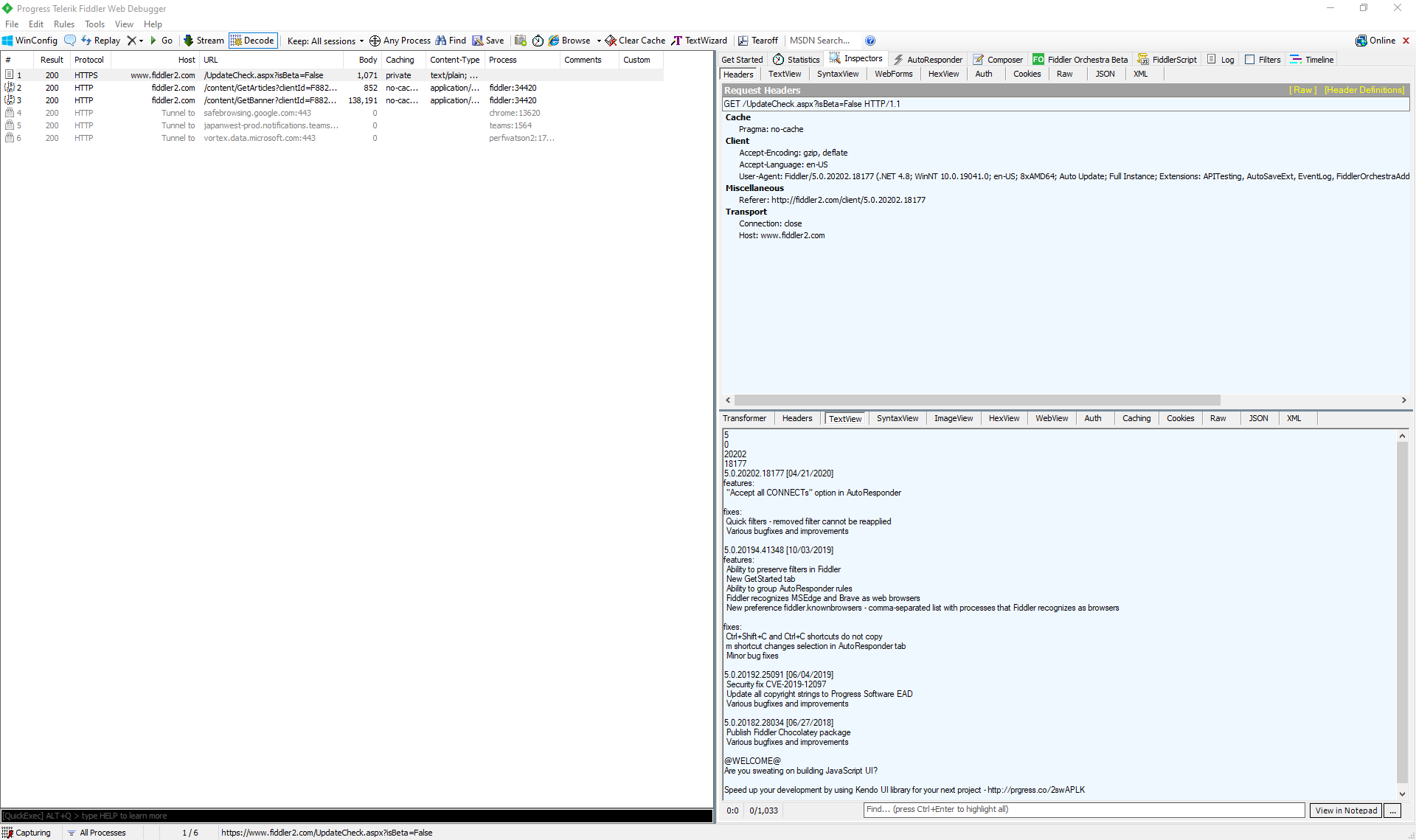This screenshot has width=1416, height=840.
Task: Click the Header Definitions link
Action: (x=1364, y=90)
